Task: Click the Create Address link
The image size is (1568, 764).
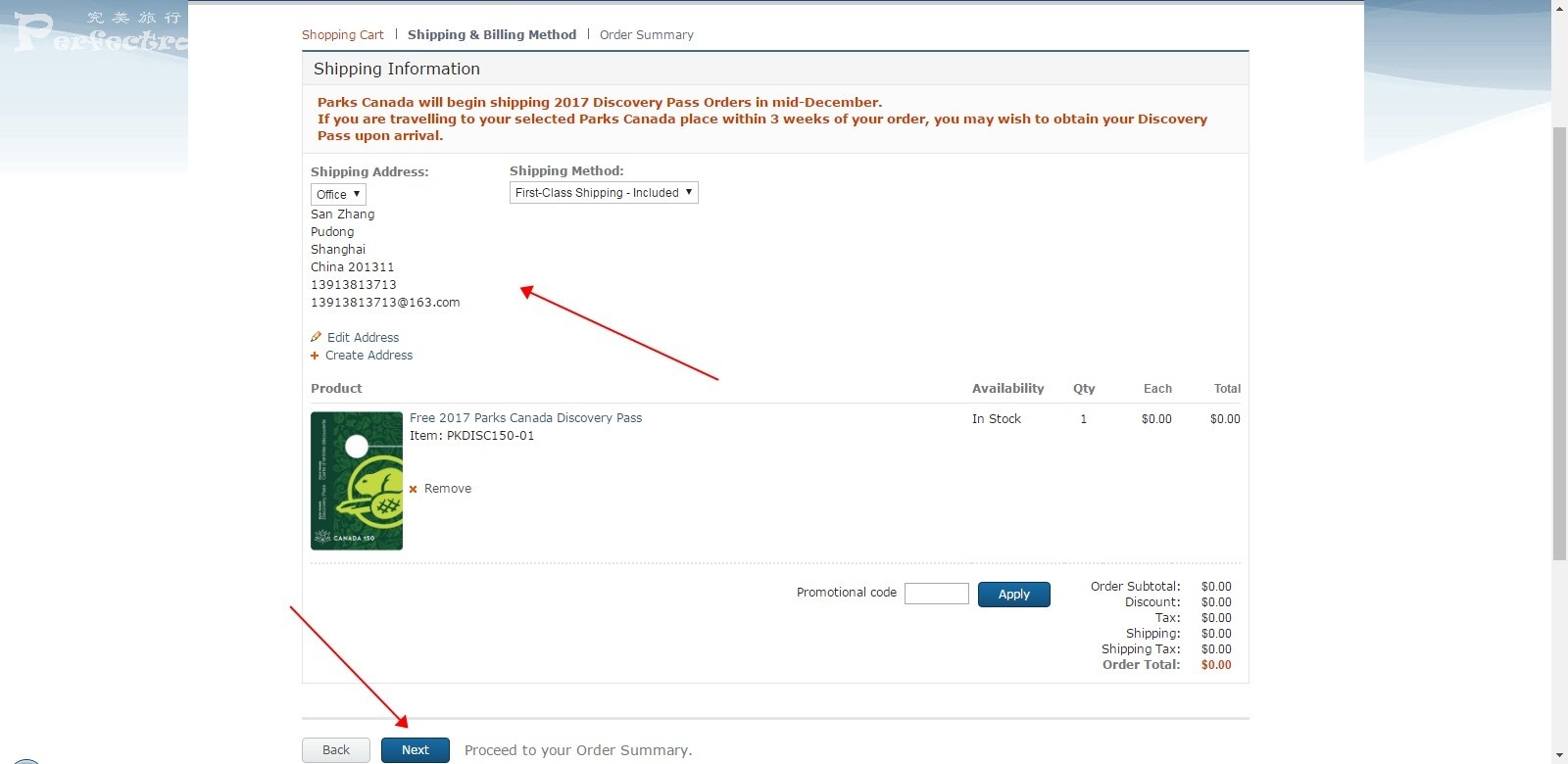Action: 368,356
